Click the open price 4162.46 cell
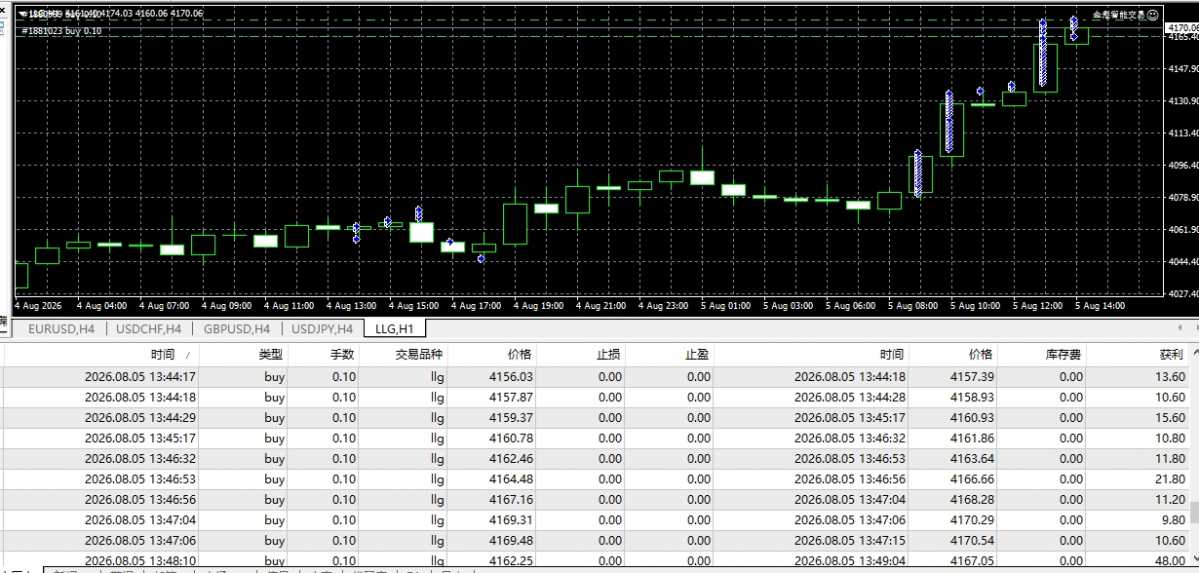The width and height of the screenshot is (1199, 573). [512, 459]
